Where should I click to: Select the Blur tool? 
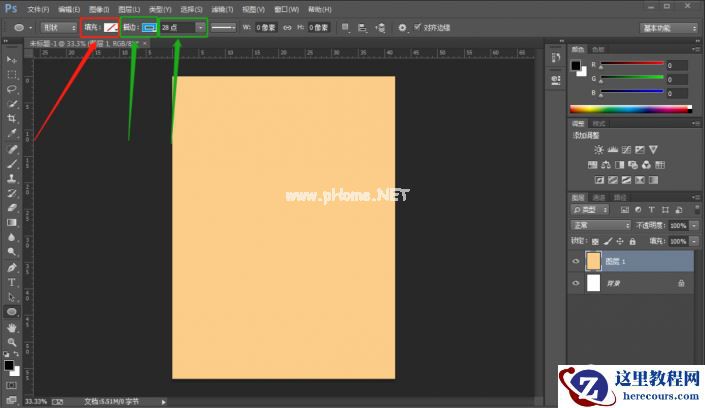tap(12, 237)
